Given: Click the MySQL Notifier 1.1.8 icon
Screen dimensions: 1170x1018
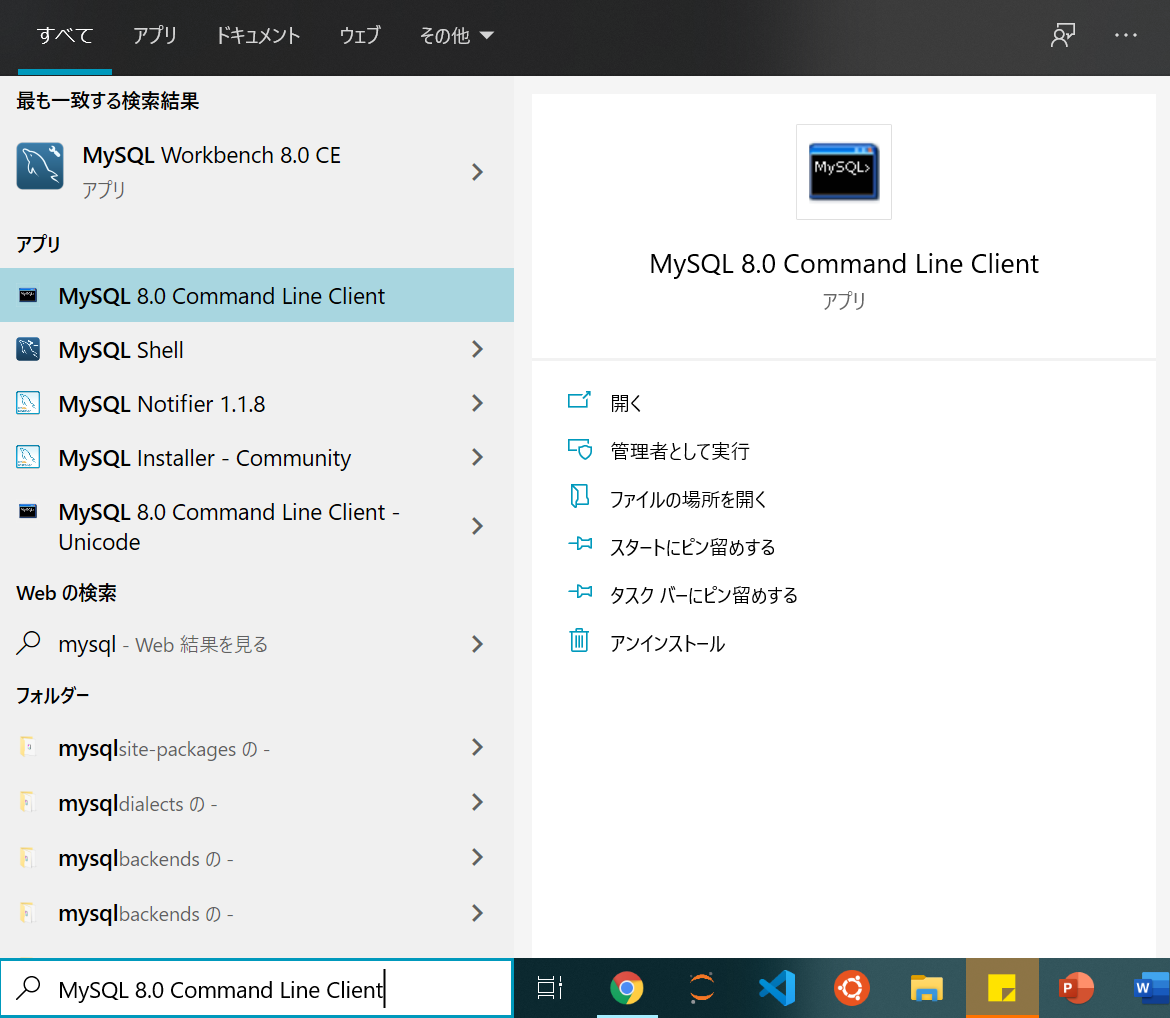Looking at the screenshot, I should [x=28, y=403].
